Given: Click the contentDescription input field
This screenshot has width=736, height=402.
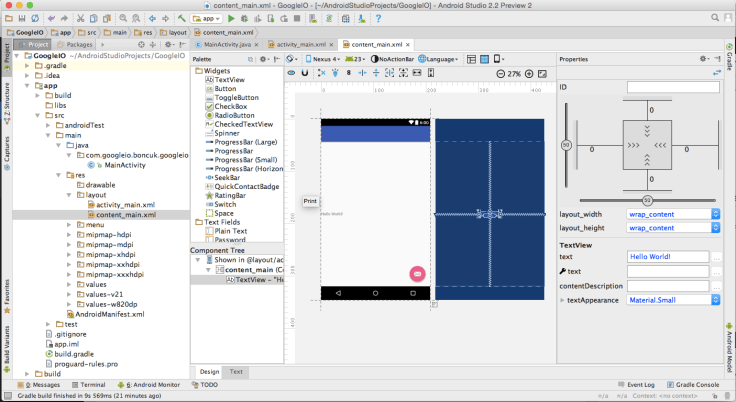Looking at the screenshot, I should [668, 286].
